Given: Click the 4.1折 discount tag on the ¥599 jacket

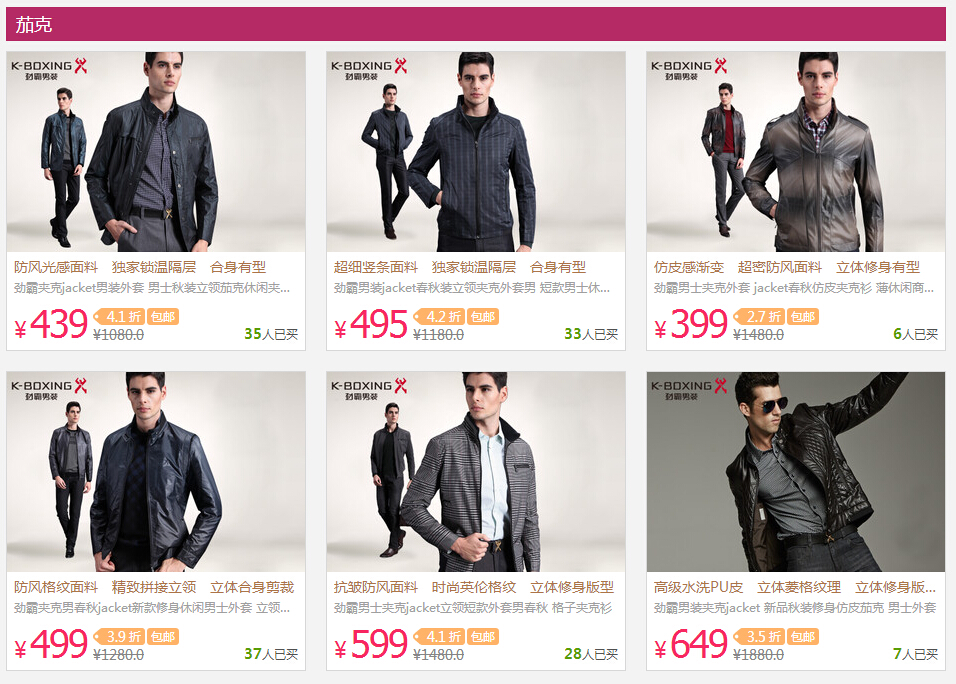Looking at the screenshot, I should coord(440,636).
